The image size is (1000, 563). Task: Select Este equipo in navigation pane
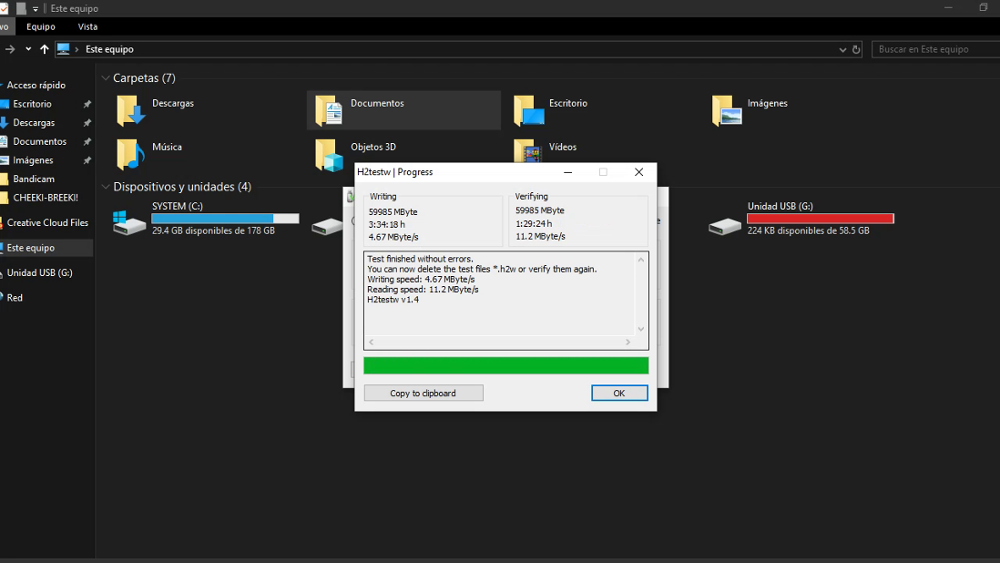pyautogui.click(x=31, y=247)
